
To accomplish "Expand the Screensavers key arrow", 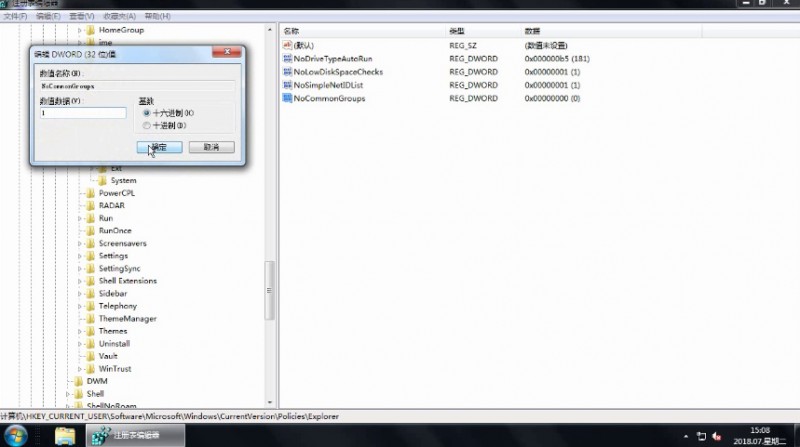I will [80, 243].
